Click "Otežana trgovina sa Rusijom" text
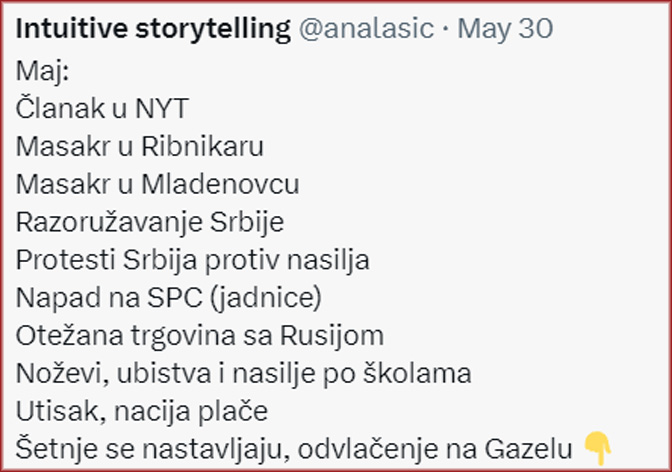The image size is (672, 472). [200, 336]
